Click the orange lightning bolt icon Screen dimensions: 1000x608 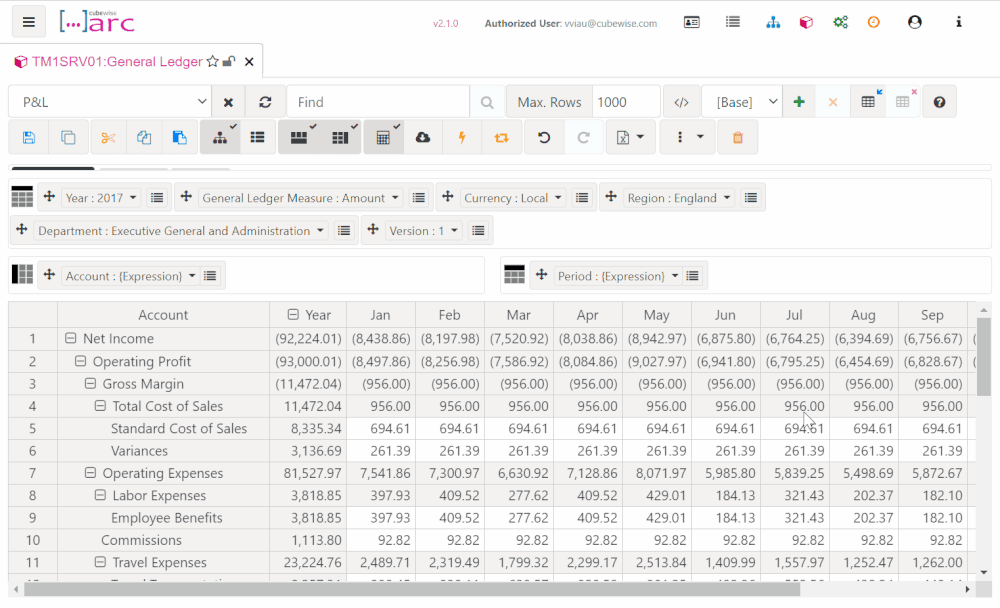click(x=462, y=137)
